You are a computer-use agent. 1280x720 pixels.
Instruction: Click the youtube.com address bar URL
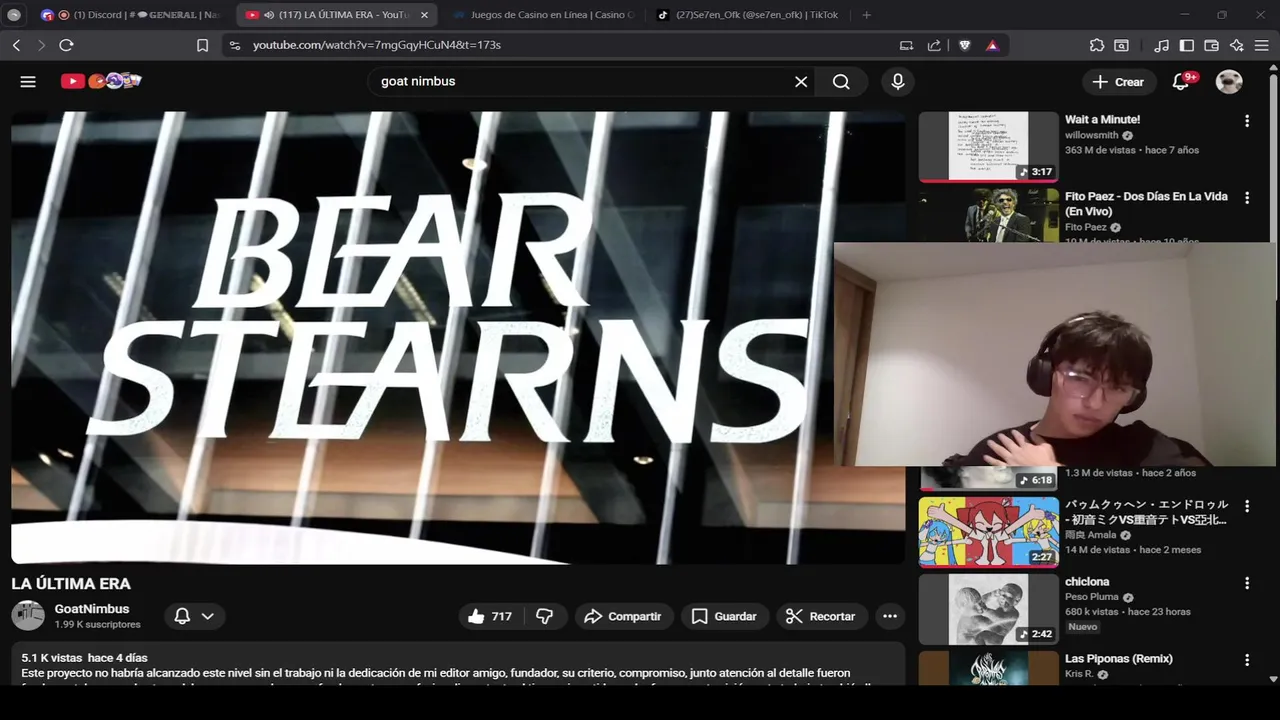click(x=377, y=45)
